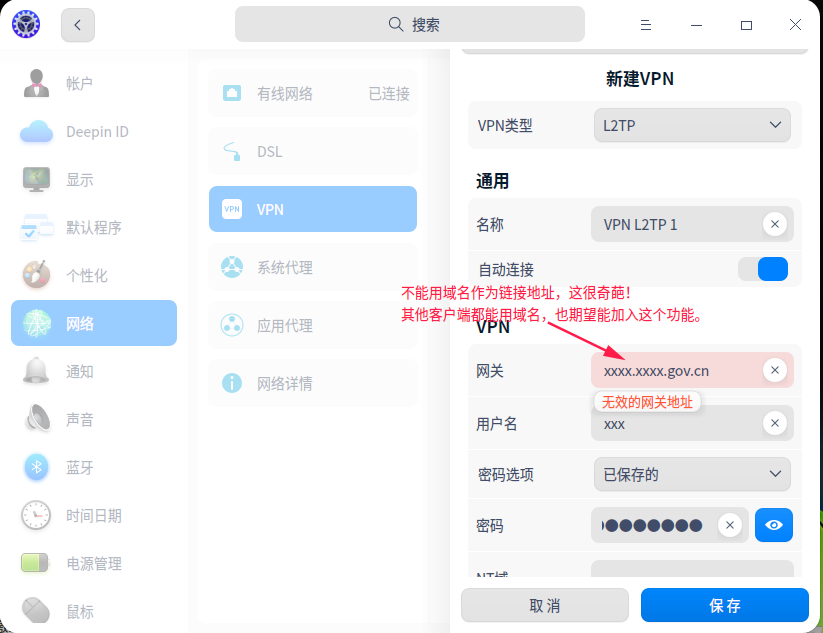Open 系统代理 settings

coord(232,267)
